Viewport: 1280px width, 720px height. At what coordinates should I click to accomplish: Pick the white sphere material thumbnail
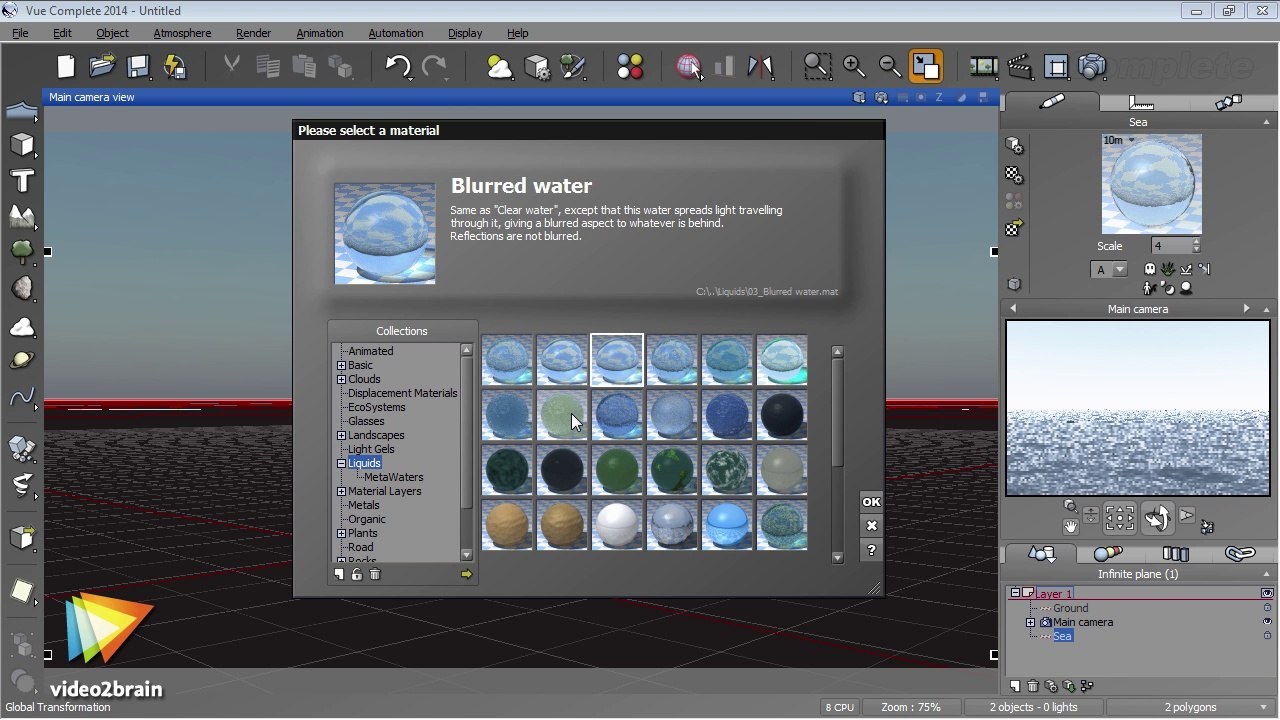pos(617,524)
